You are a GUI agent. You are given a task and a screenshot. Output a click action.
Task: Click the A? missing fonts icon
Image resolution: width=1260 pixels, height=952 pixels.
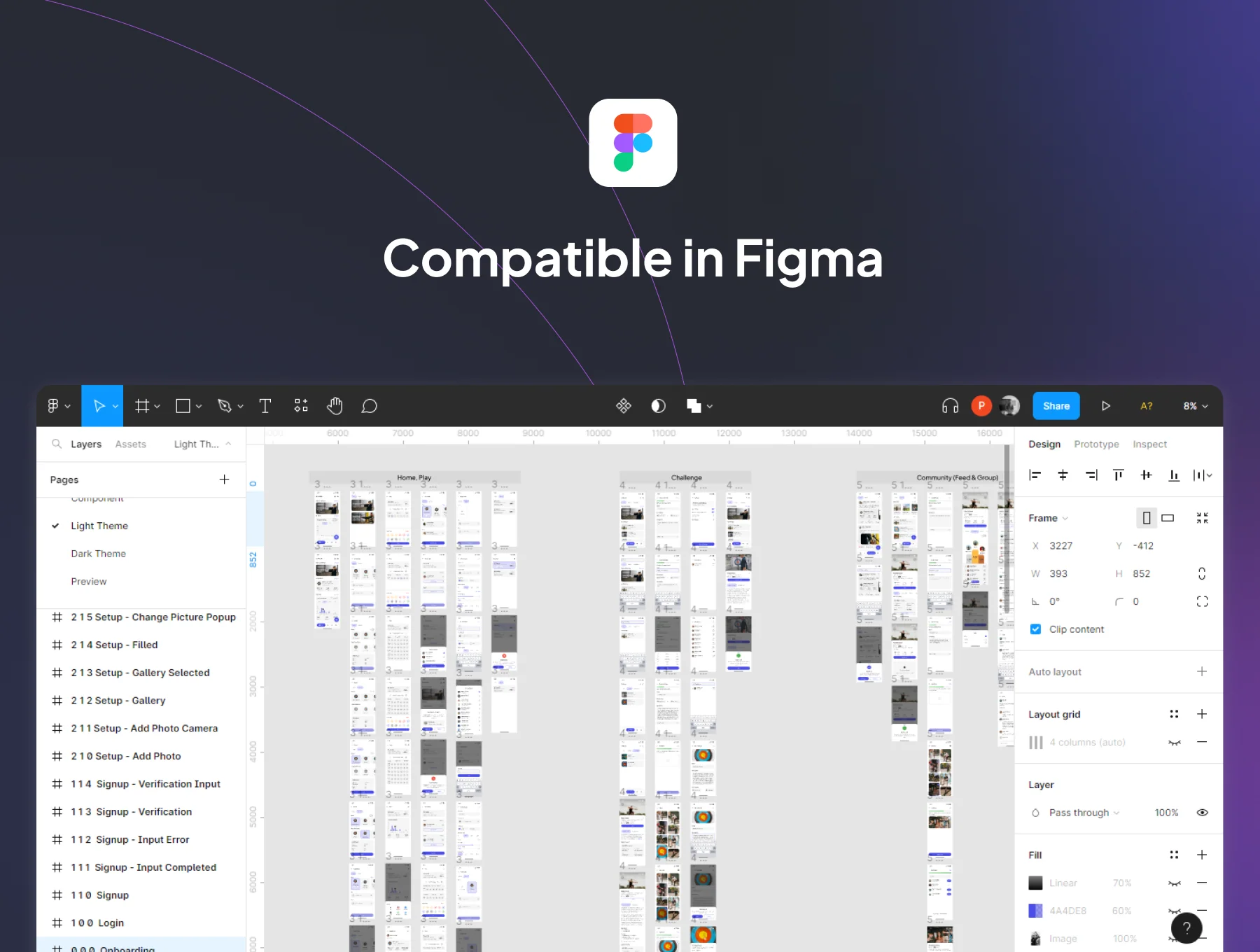click(x=1147, y=406)
